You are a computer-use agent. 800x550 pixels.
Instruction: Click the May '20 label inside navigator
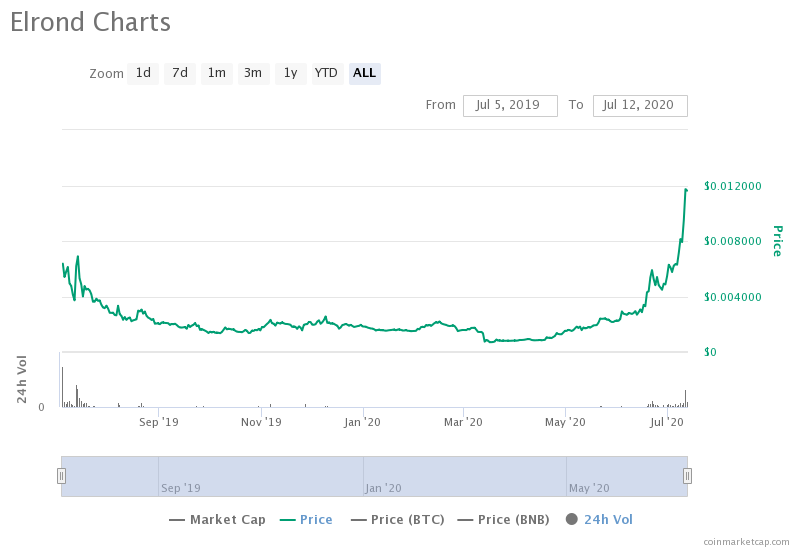point(589,488)
